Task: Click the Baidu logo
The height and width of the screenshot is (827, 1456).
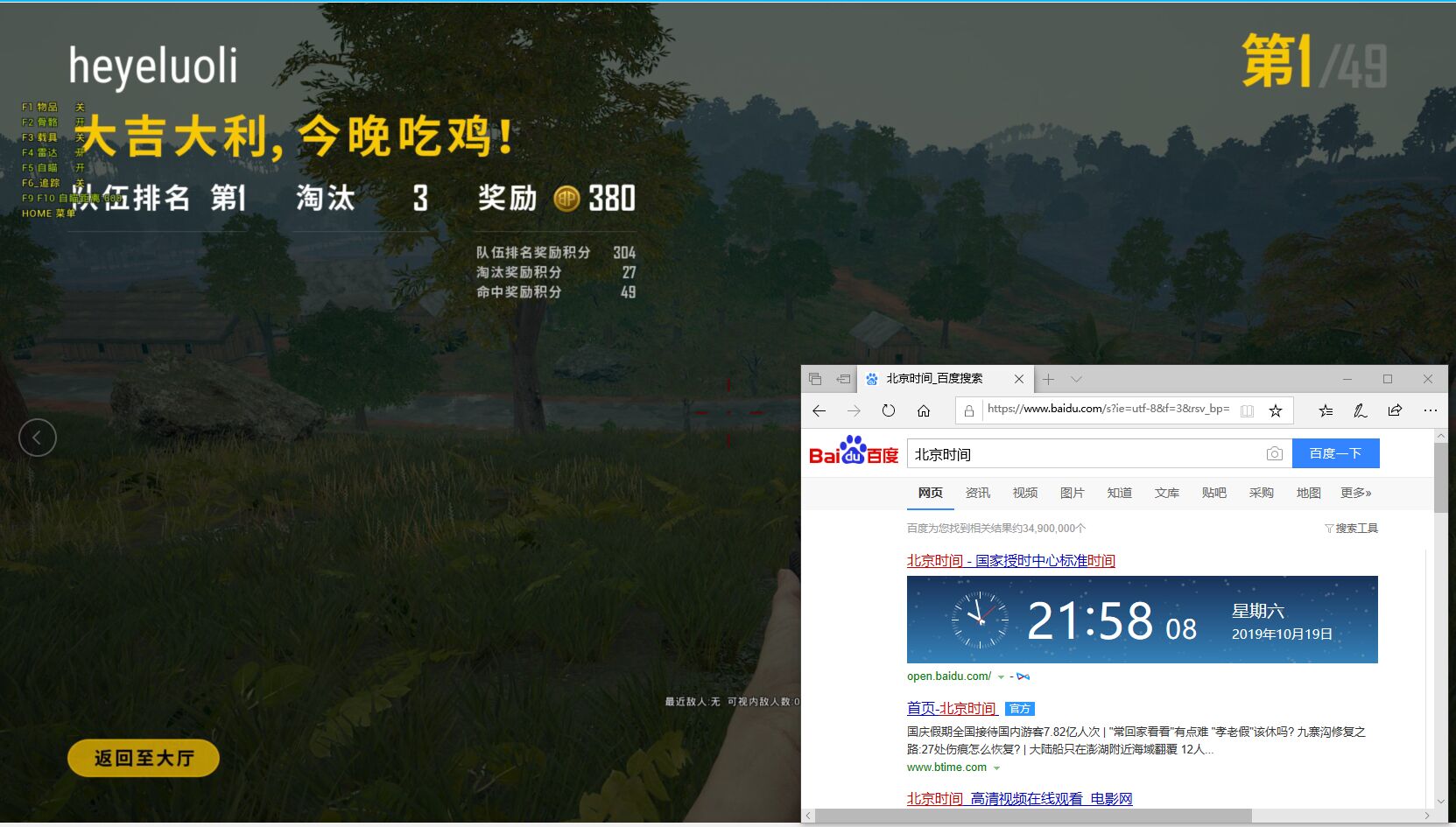Action: coord(854,451)
